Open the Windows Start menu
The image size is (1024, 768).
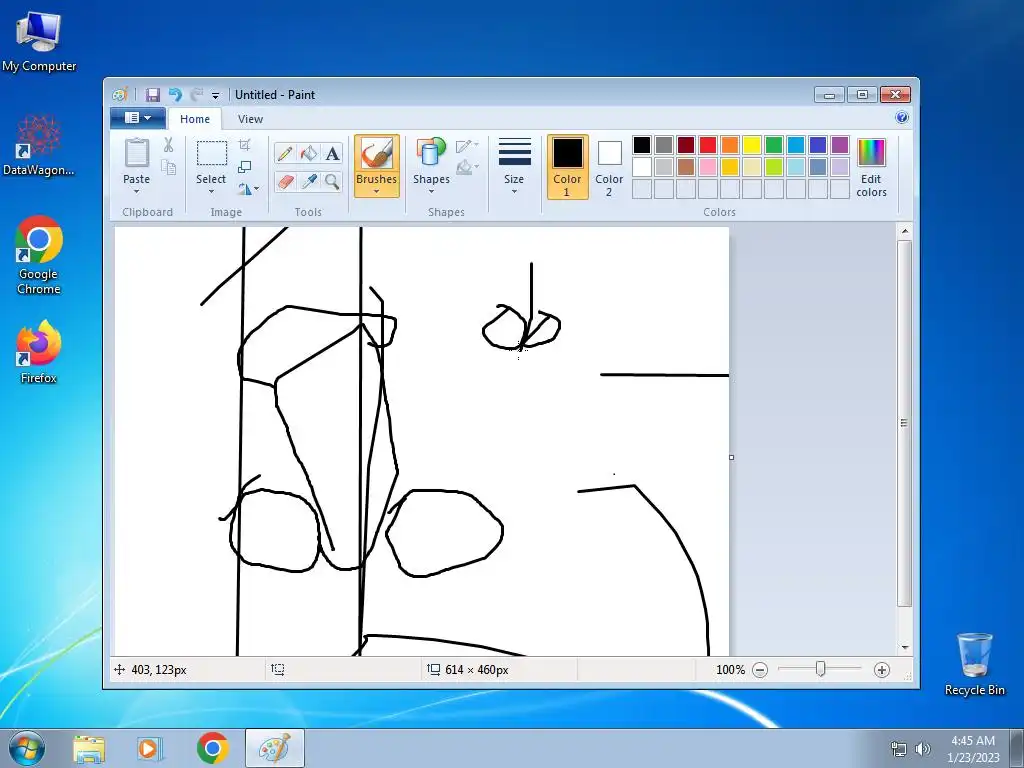tap(26, 748)
